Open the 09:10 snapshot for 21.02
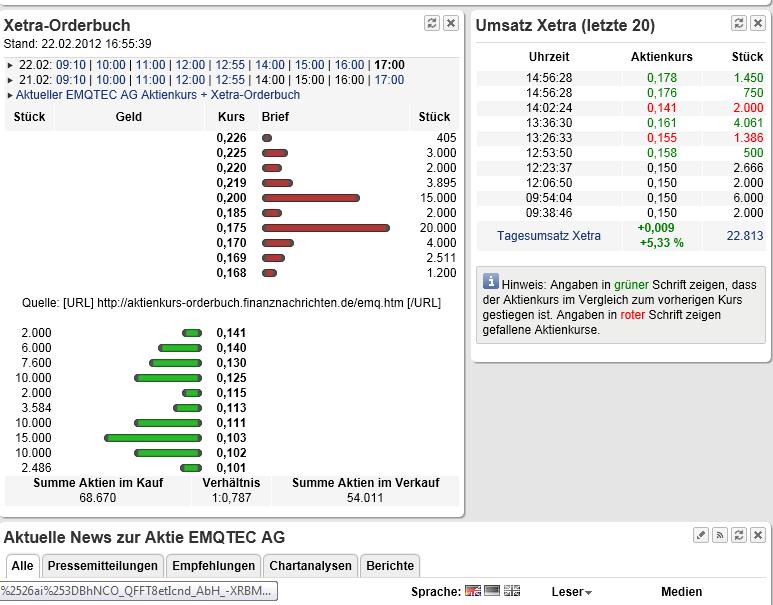The width and height of the screenshot is (773, 605). (70, 80)
